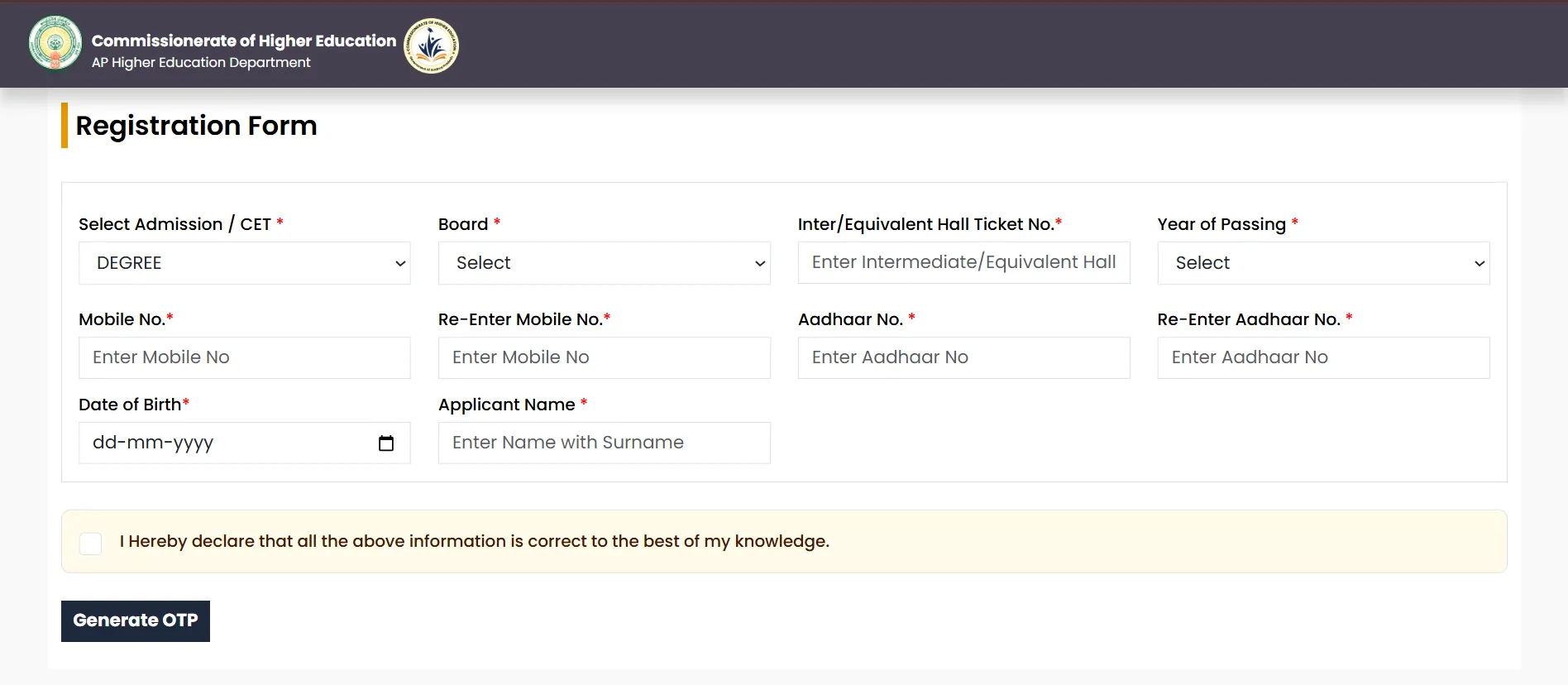
Task: Select the Re-Enter Aadhaar No. input field
Action: [1323, 357]
